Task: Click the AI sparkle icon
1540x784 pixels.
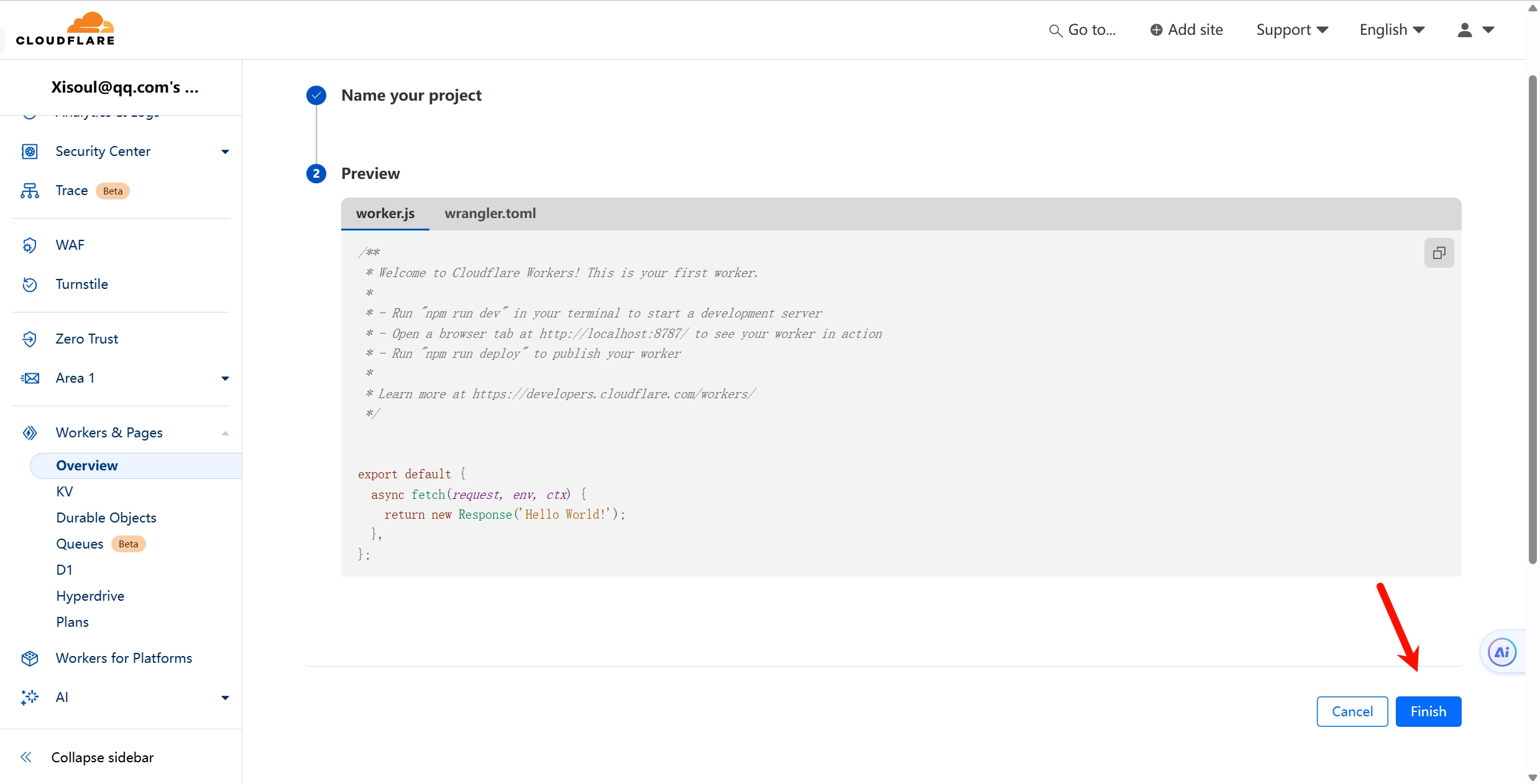Action: tap(30, 697)
